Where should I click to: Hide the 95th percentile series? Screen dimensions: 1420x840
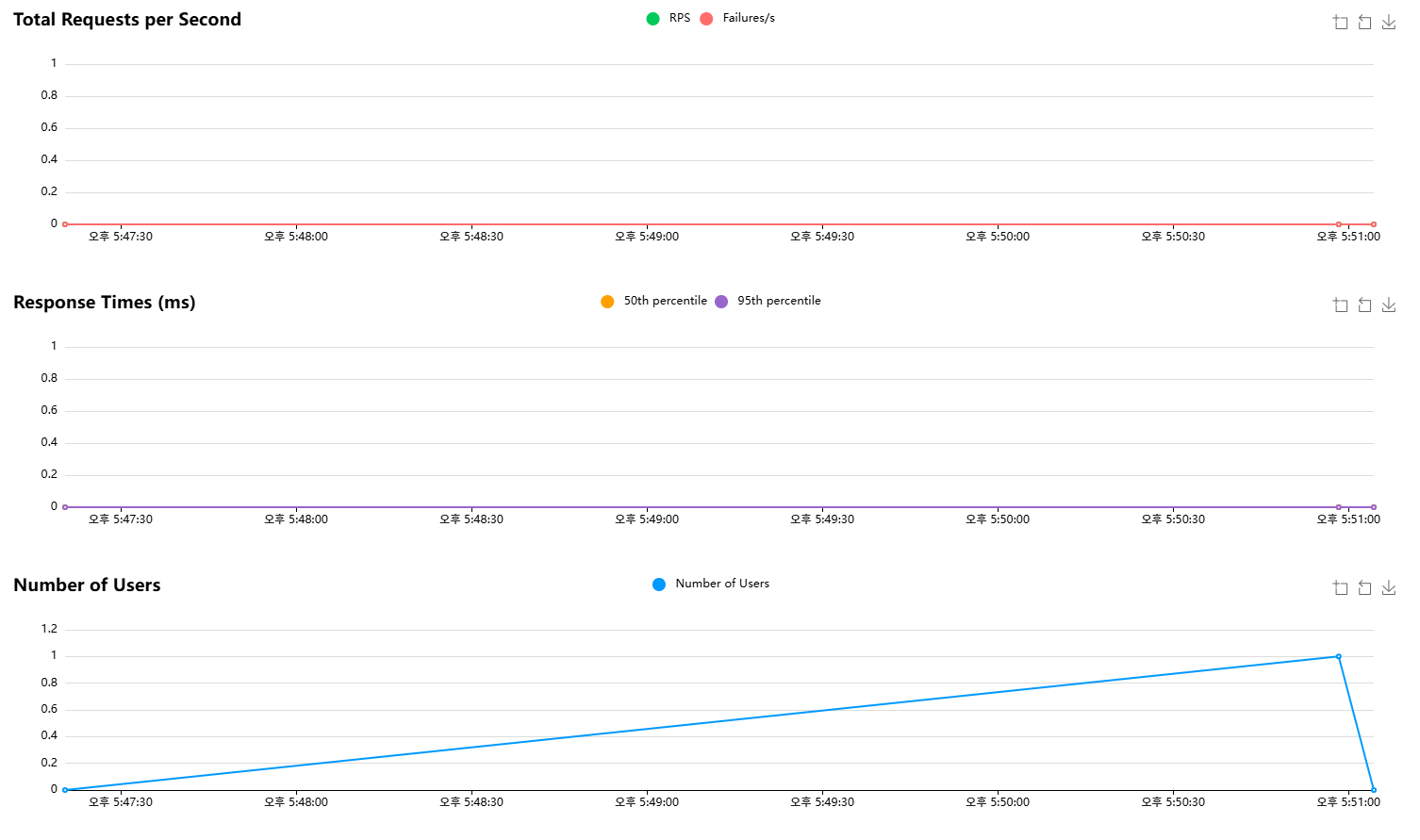(x=768, y=301)
